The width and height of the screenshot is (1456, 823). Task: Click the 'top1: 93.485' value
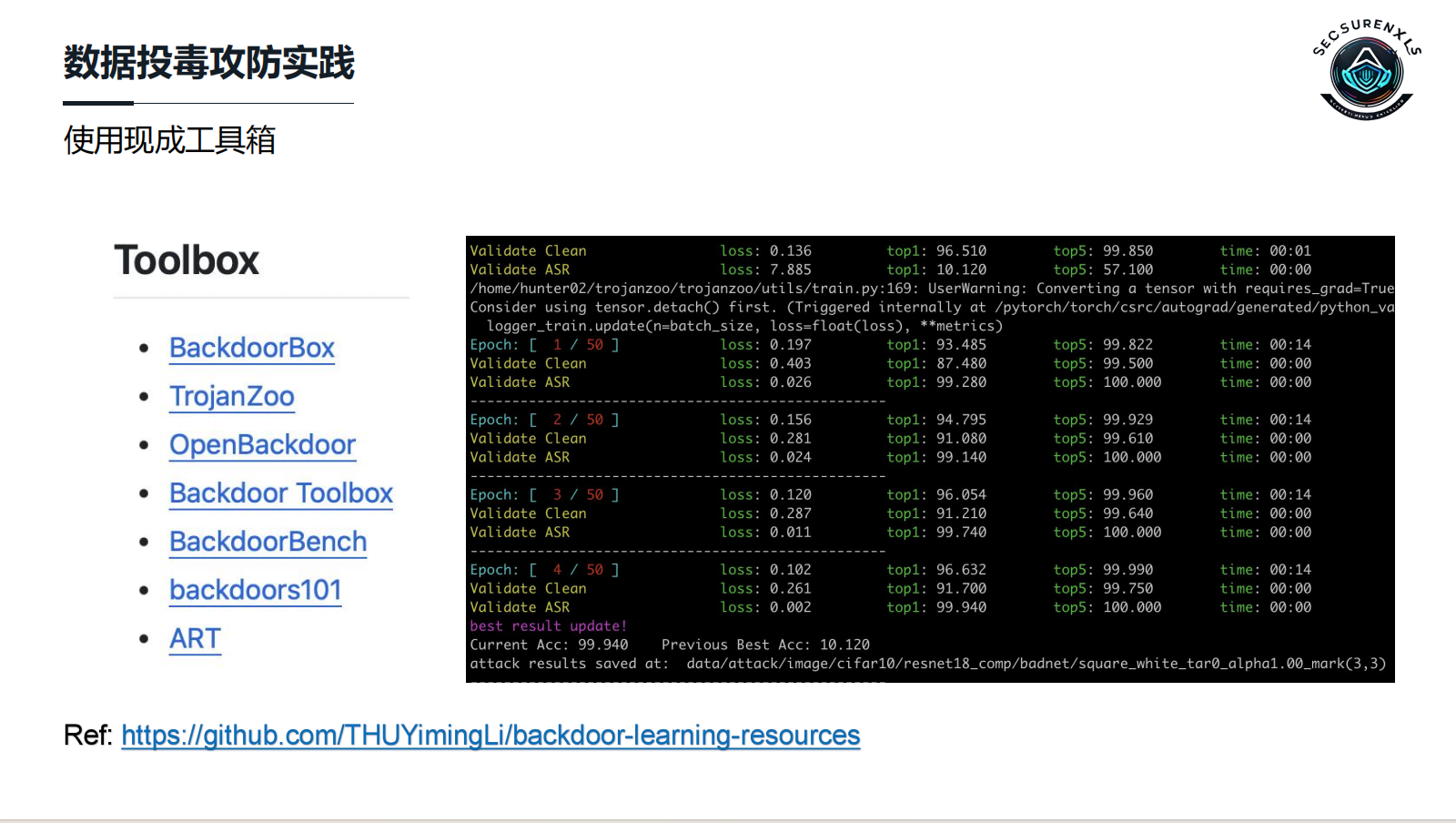click(936, 344)
